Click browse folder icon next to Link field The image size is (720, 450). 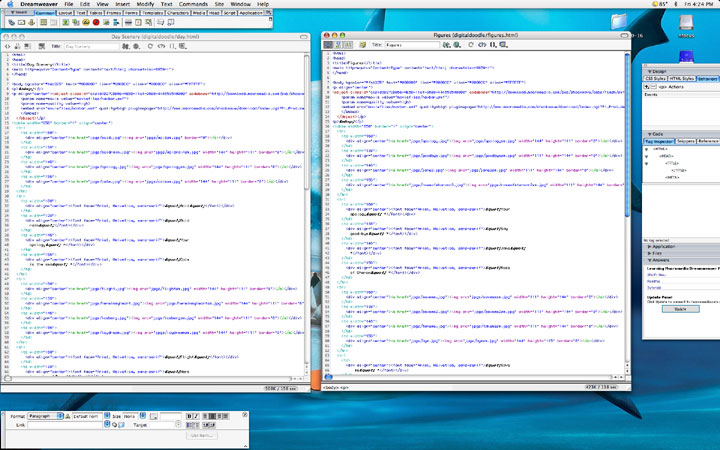click(122, 424)
